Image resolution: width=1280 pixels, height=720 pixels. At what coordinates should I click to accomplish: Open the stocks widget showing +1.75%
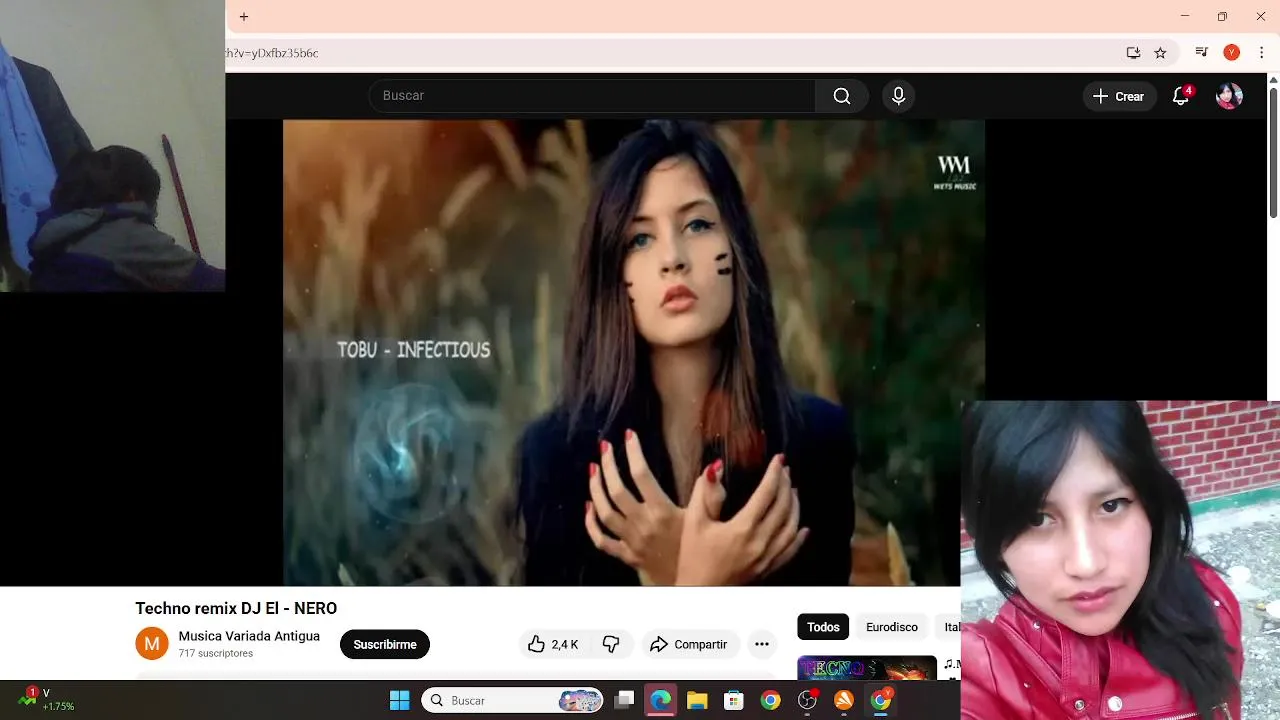[46, 699]
